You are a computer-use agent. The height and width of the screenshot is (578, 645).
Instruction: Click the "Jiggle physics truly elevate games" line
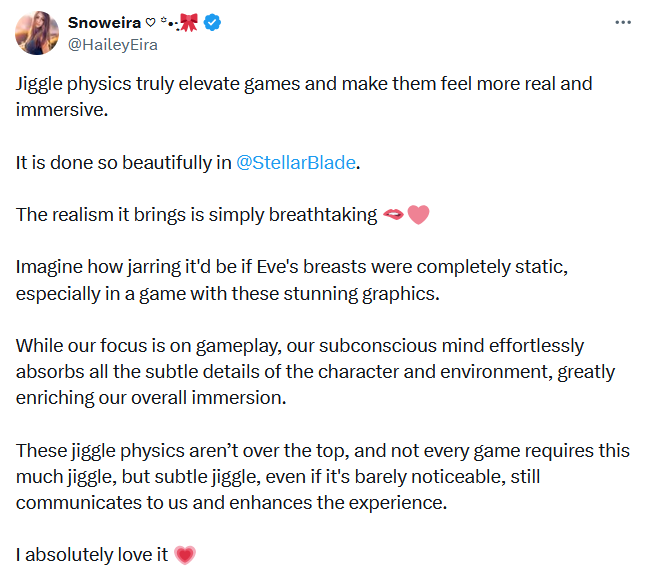(304, 84)
